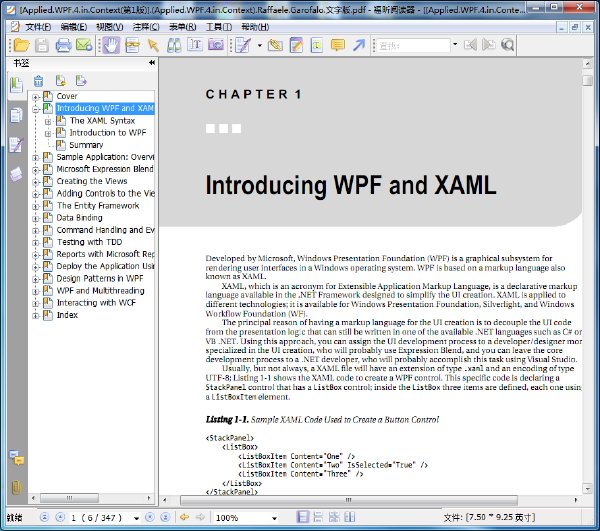Open the page number dropdown
The image size is (600, 531).
[x=136, y=518]
